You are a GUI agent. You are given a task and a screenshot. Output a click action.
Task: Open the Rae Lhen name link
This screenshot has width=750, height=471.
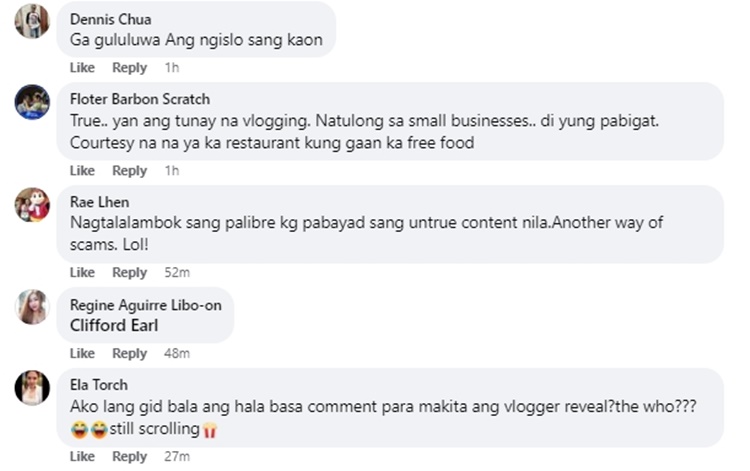point(99,202)
